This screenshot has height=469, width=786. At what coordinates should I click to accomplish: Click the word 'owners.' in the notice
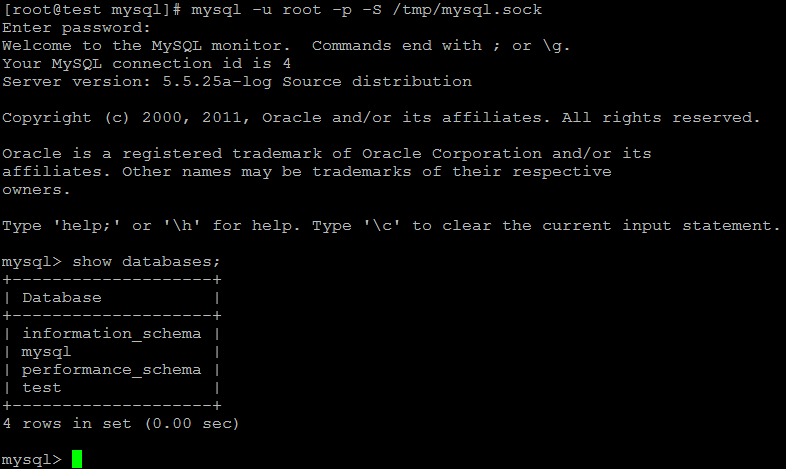point(36,190)
